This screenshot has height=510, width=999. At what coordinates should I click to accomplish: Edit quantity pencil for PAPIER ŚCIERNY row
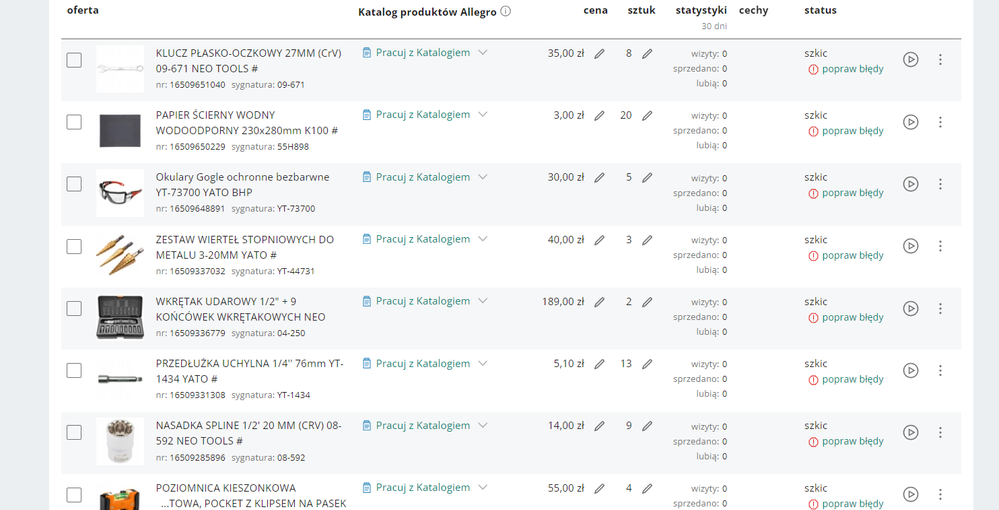tap(647, 116)
